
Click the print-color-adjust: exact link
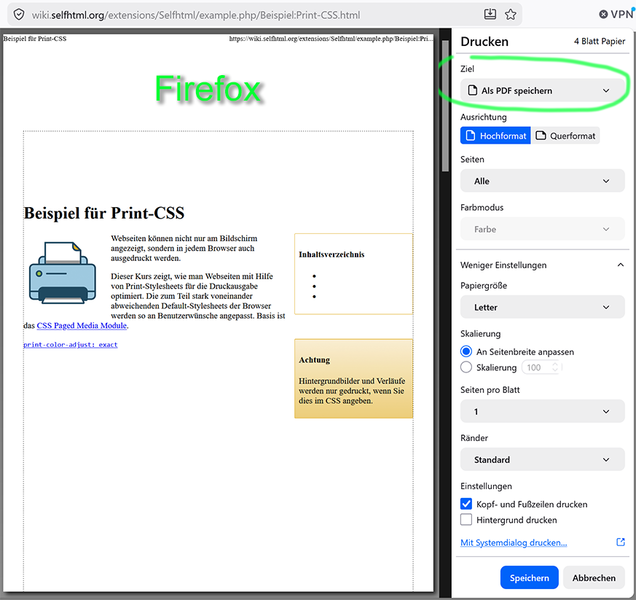(x=71, y=344)
